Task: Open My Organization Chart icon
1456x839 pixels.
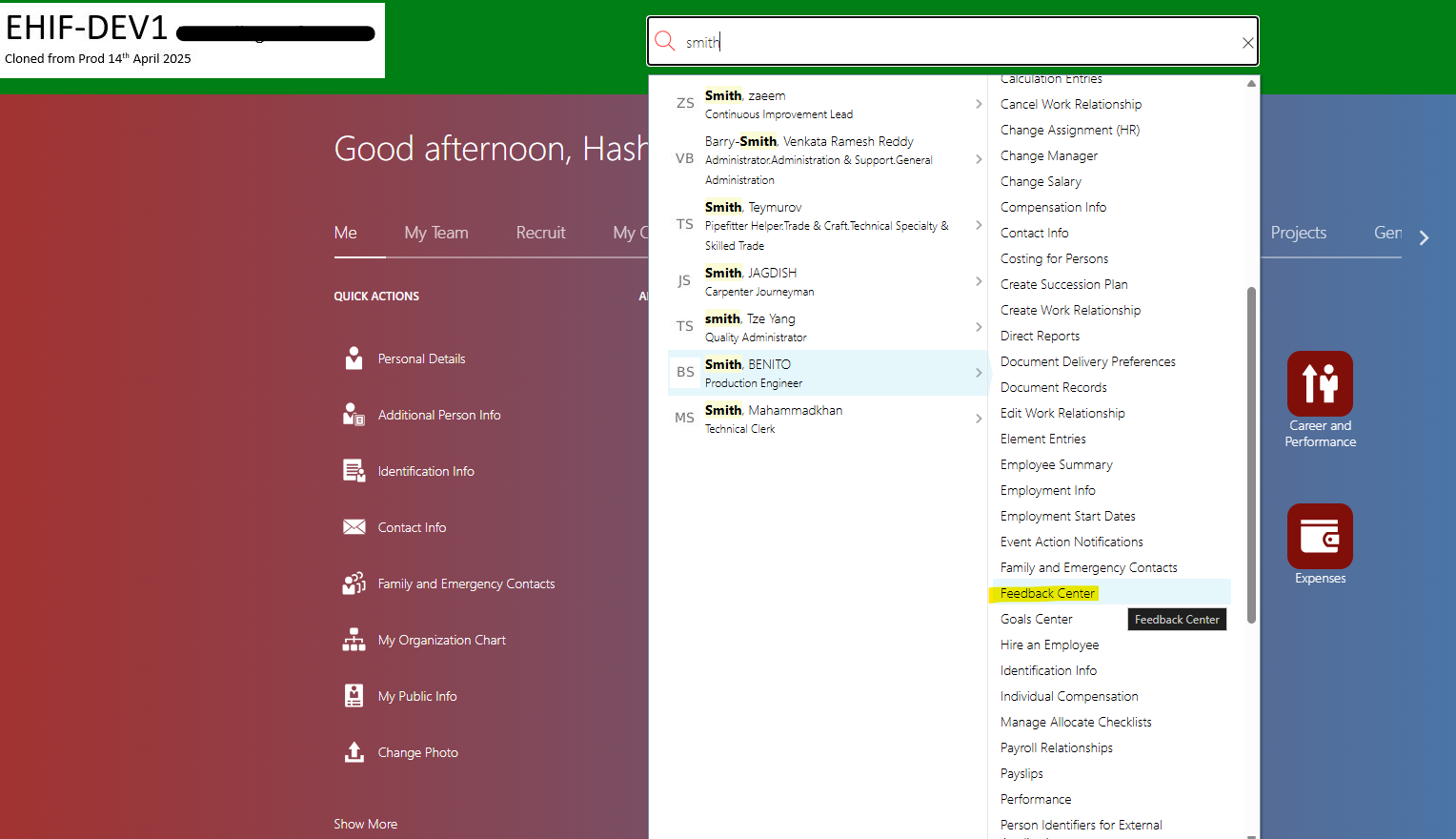Action: click(354, 640)
